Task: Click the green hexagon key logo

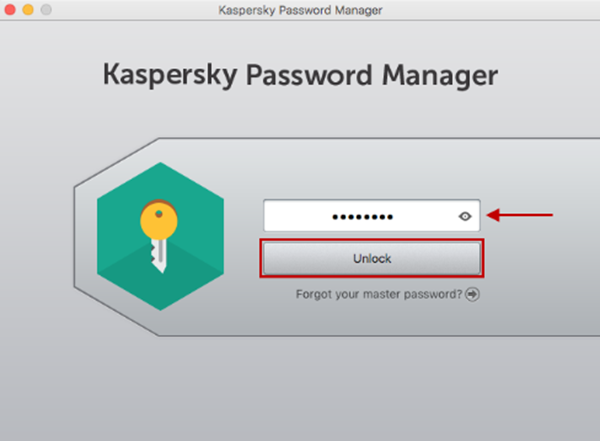Action: 160,236
